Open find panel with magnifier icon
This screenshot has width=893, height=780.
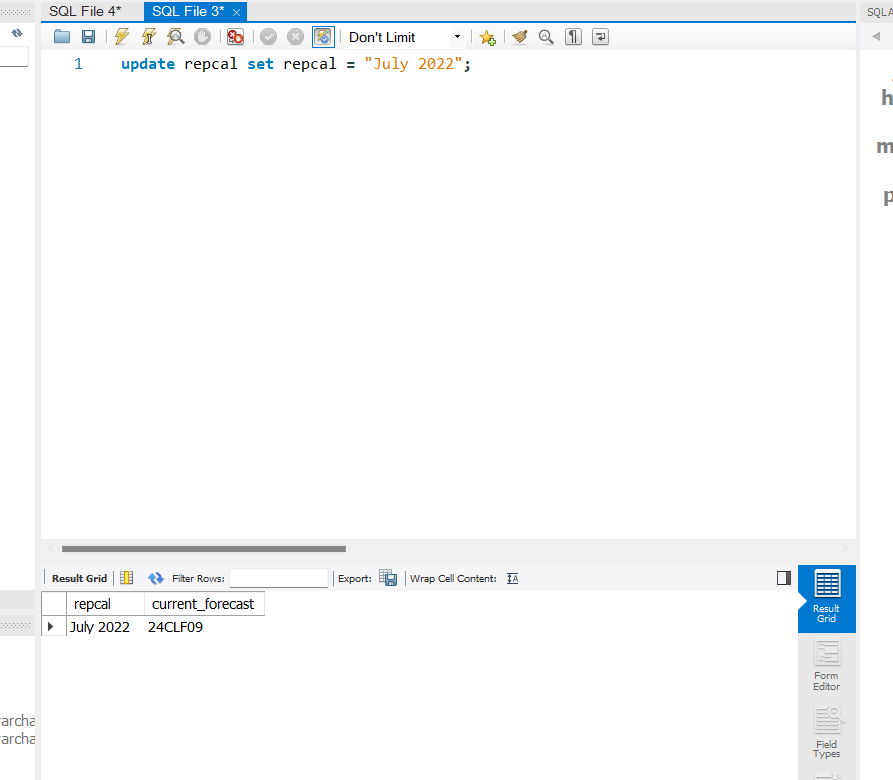546,37
